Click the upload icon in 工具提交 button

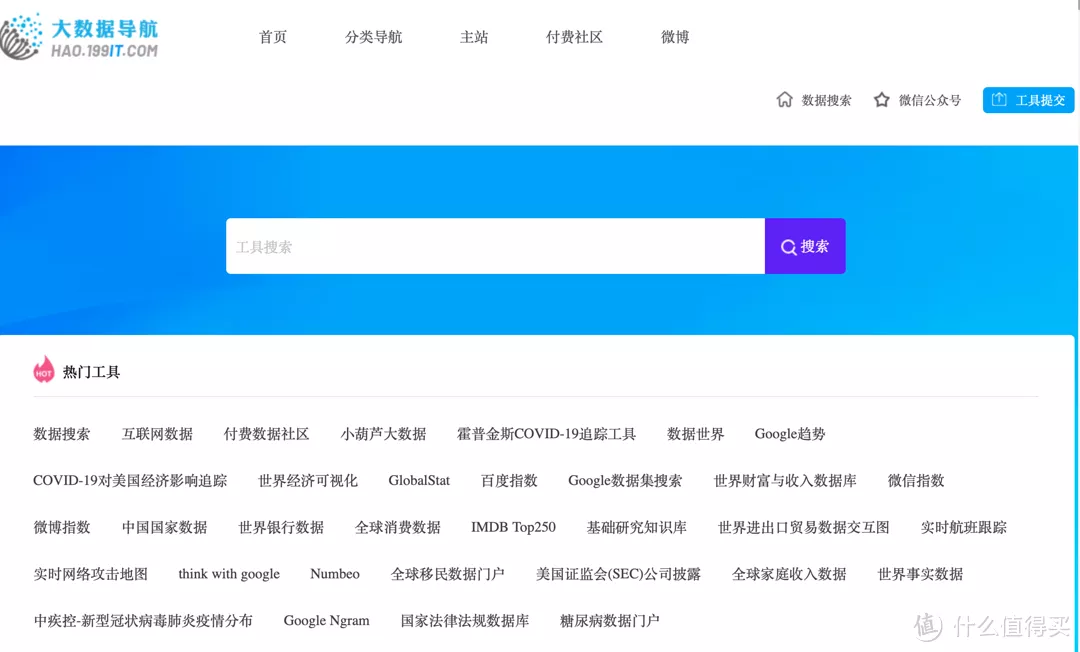[x=999, y=100]
